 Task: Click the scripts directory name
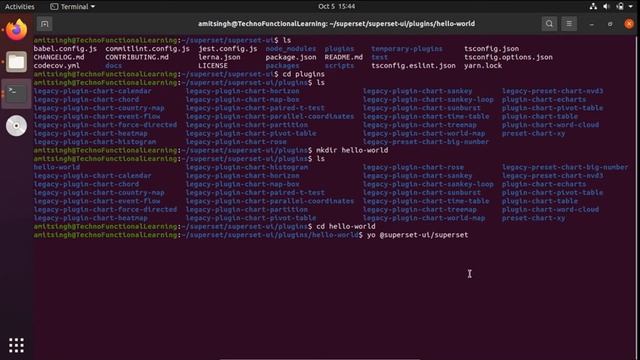tap(340, 66)
